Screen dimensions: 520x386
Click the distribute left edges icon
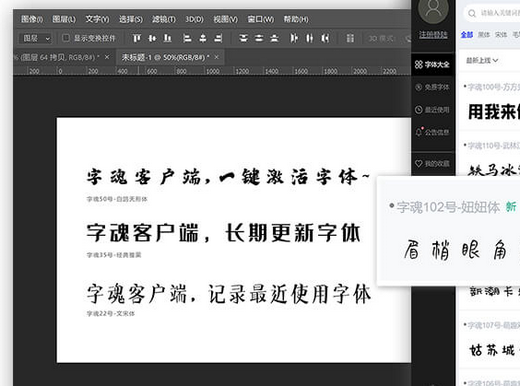[x=294, y=38]
